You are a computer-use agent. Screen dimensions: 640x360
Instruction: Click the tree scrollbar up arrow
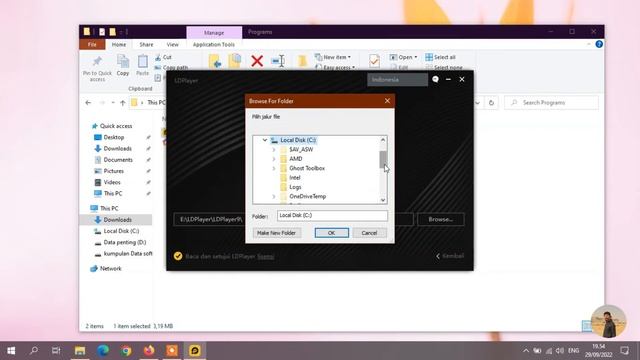point(382,140)
